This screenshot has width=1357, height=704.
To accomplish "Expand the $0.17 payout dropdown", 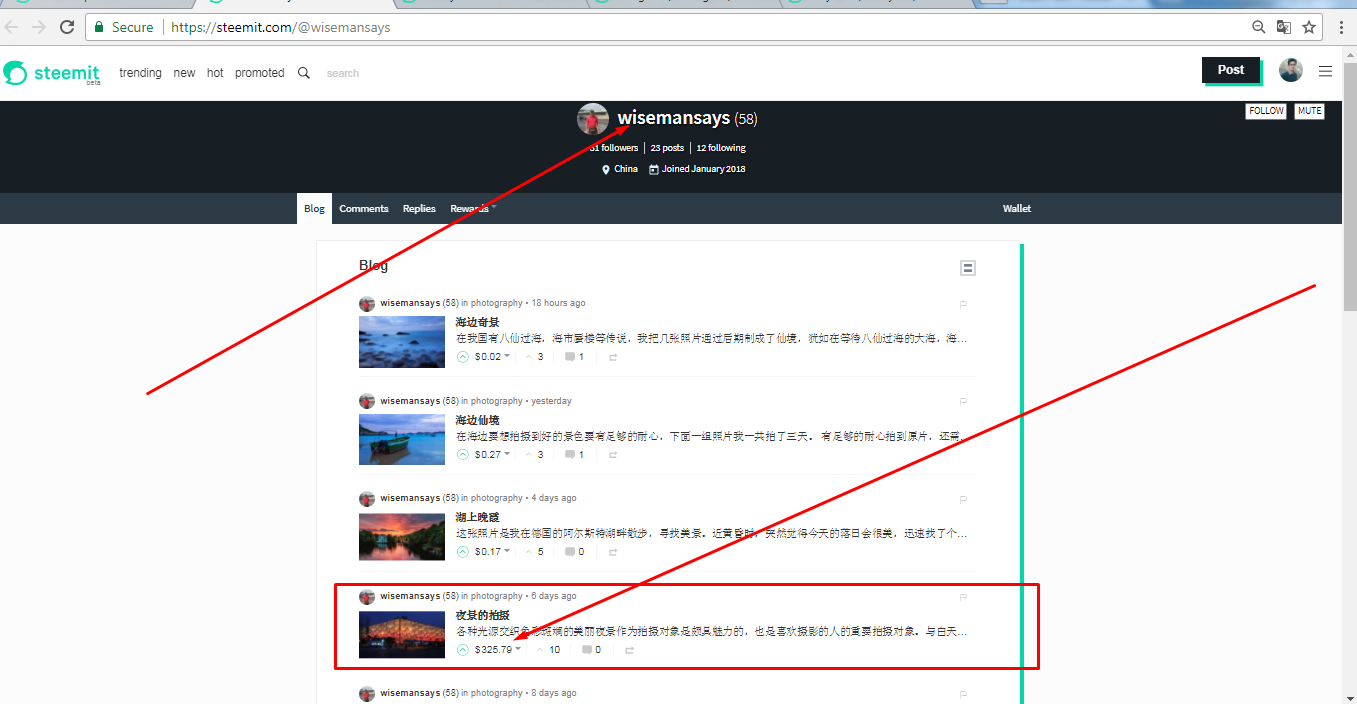I will [x=507, y=552].
